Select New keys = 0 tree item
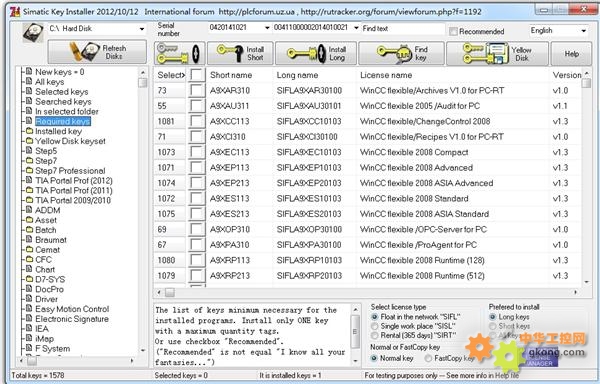Image resolution: width=600 pixels, height=384 pixels. coord(59,72)
